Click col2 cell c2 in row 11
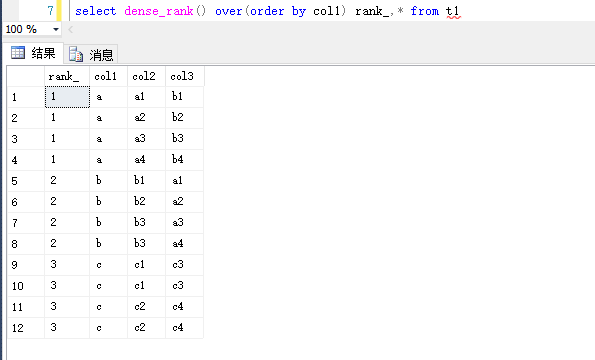 [146, 307]
